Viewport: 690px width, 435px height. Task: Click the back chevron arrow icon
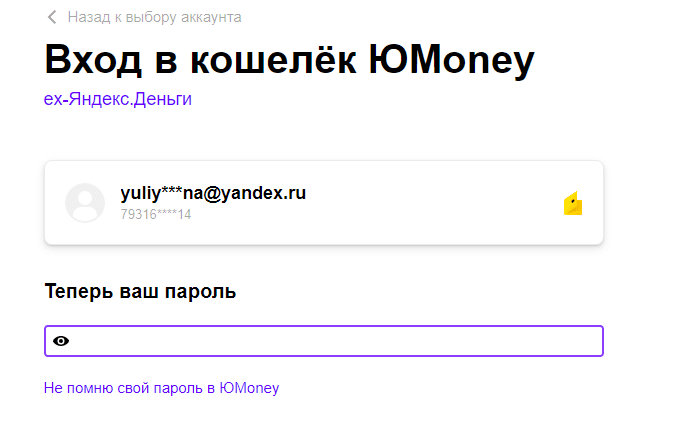(x=52, y=17)
